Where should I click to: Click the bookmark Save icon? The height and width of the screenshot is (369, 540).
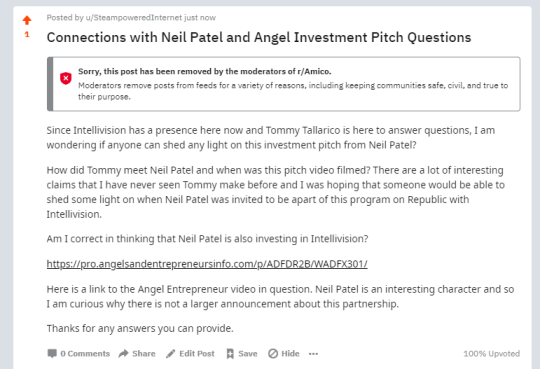click(x=230, y=354)
